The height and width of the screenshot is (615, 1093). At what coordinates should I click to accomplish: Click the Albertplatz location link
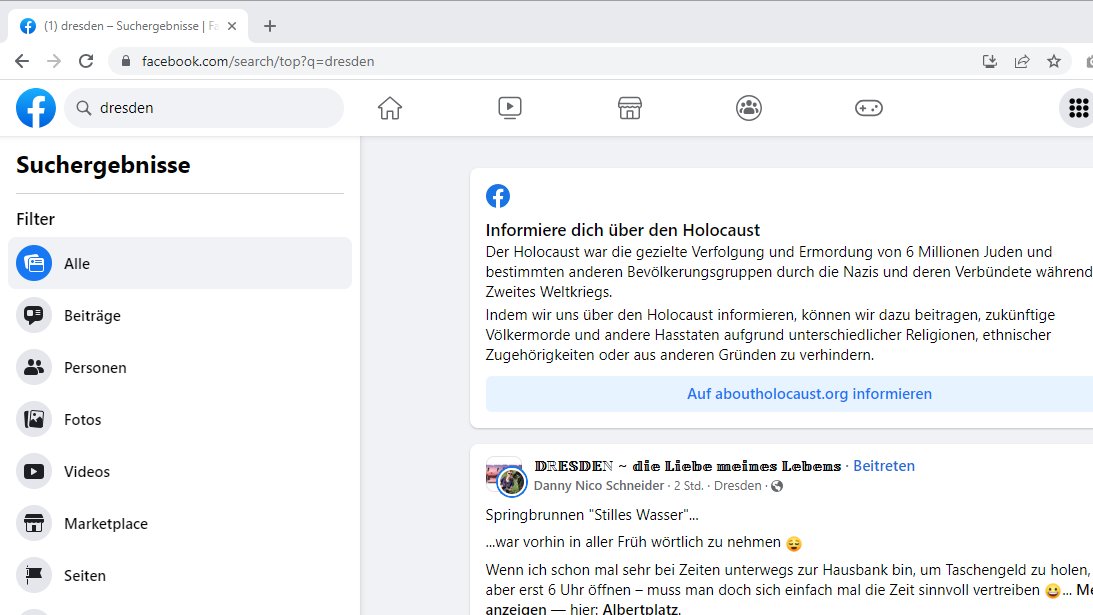[639, 609]
